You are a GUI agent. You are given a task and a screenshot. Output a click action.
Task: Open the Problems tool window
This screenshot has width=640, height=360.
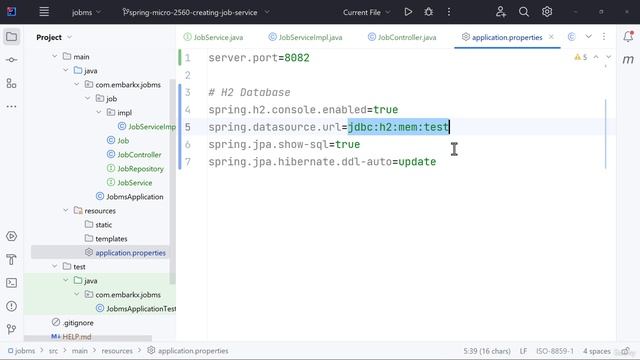[x=11, y=306]
